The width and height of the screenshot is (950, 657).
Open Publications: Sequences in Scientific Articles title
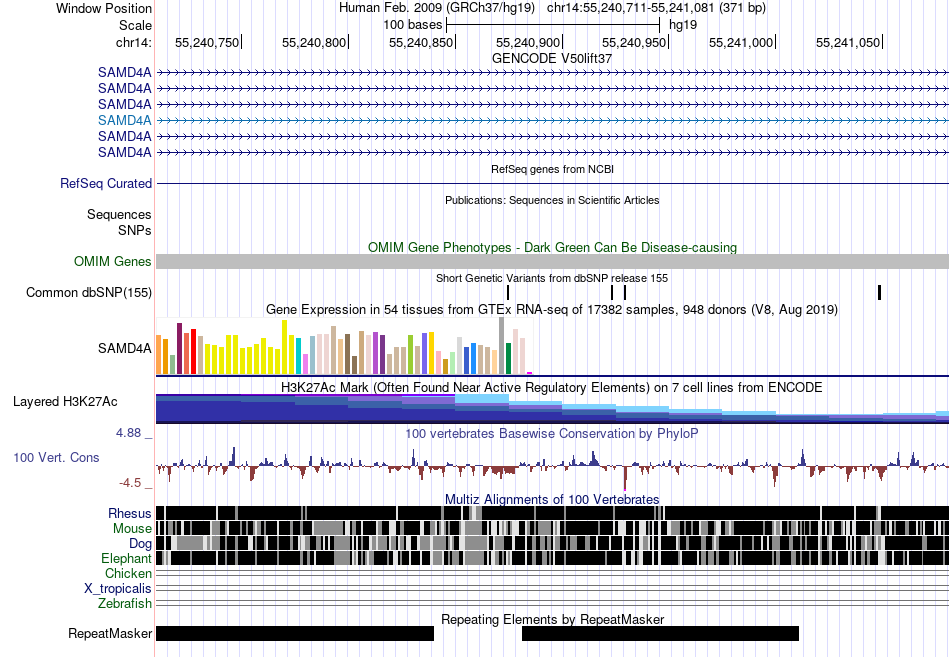[x=552, y=200]
